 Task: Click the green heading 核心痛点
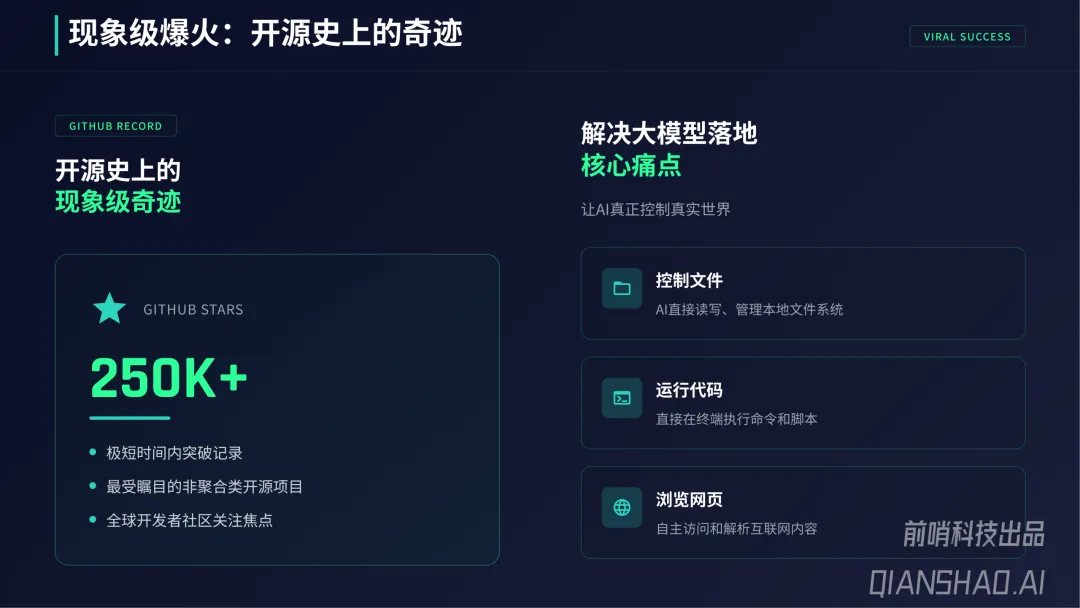631,165
